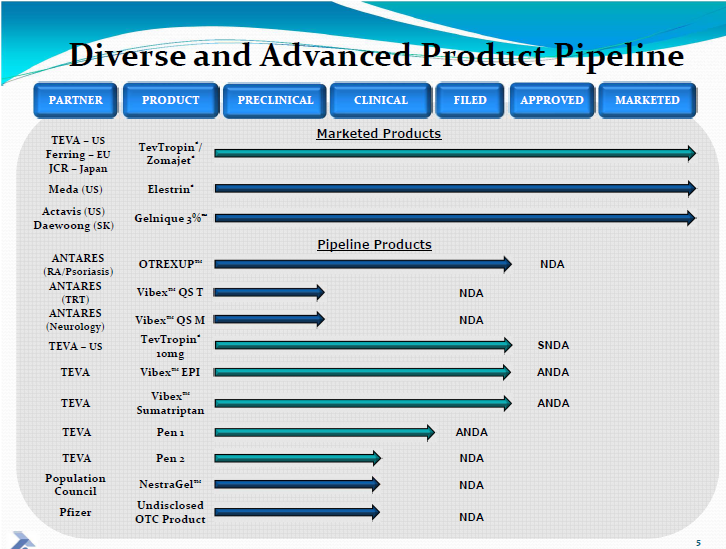
Task: Click the PRODUCT header button
Action: pos(171,100)
